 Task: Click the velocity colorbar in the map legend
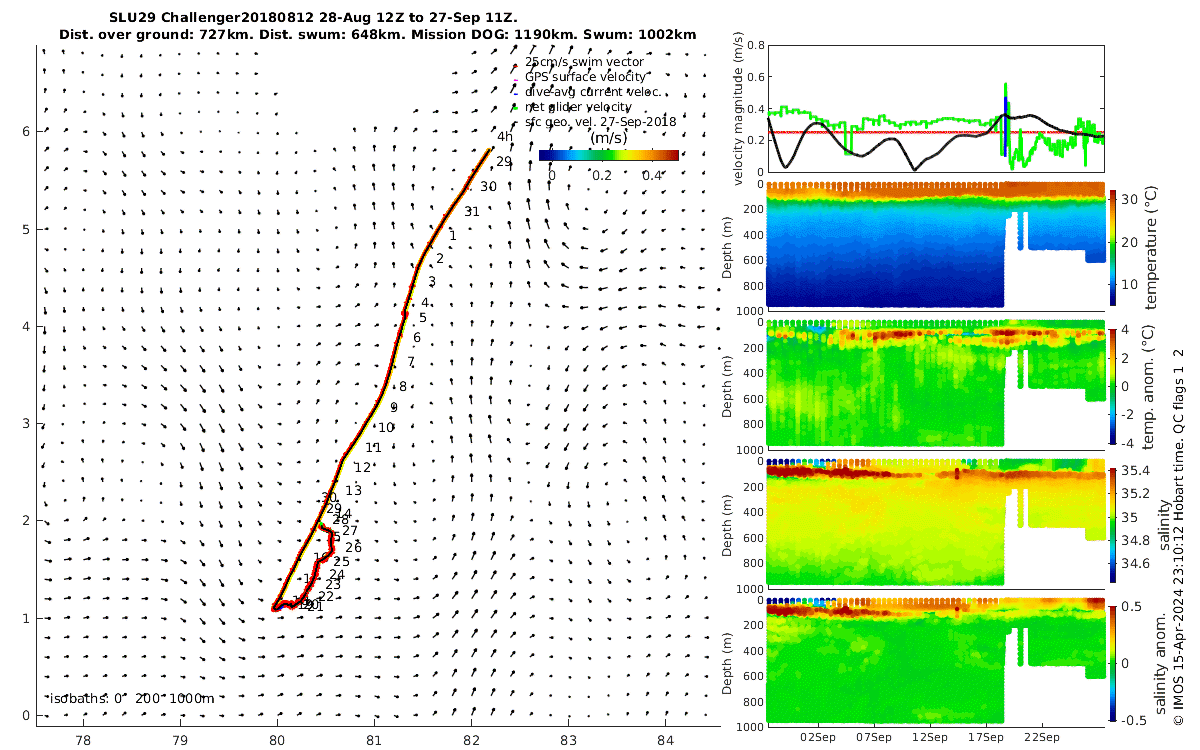[x=609, y=155]
